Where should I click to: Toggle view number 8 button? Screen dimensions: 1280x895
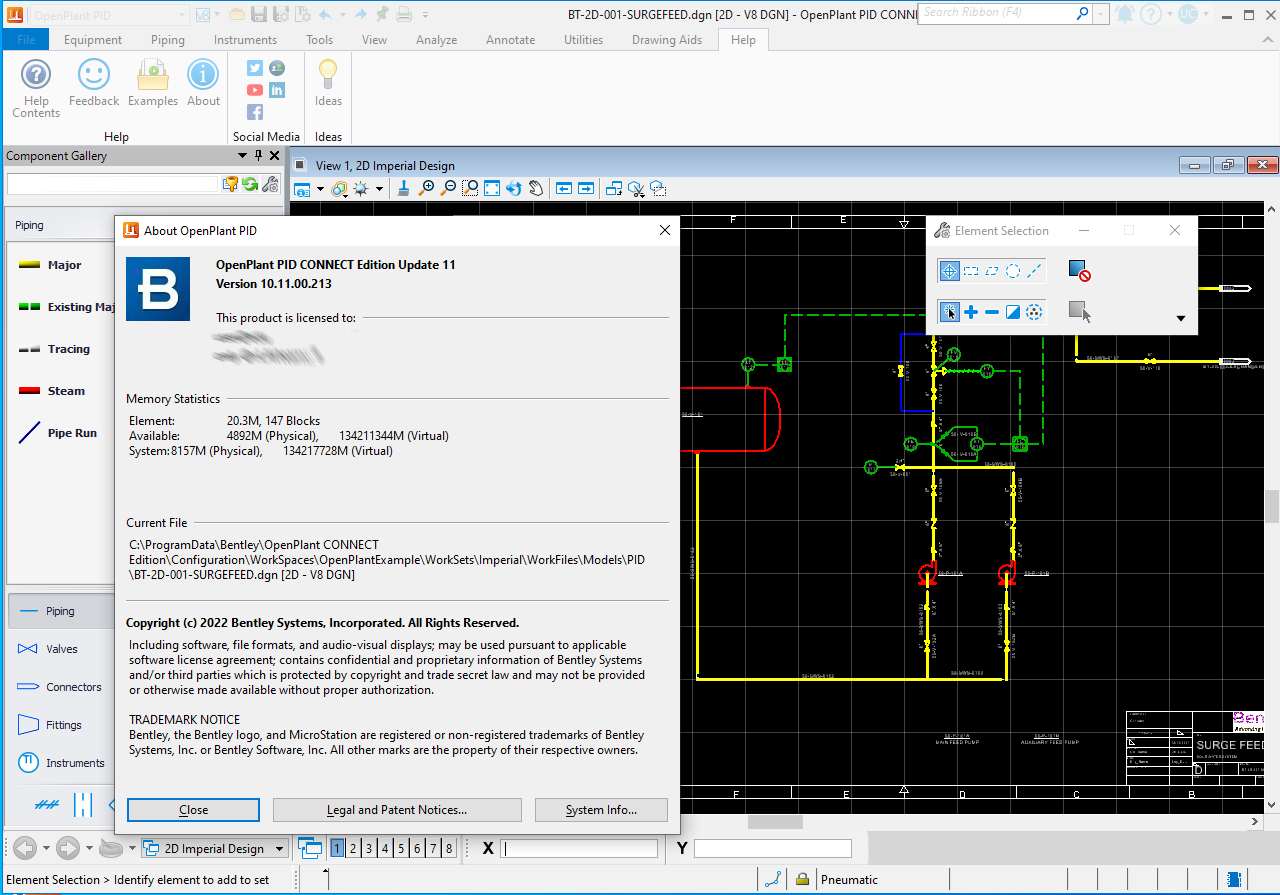[x=449, y=849]
